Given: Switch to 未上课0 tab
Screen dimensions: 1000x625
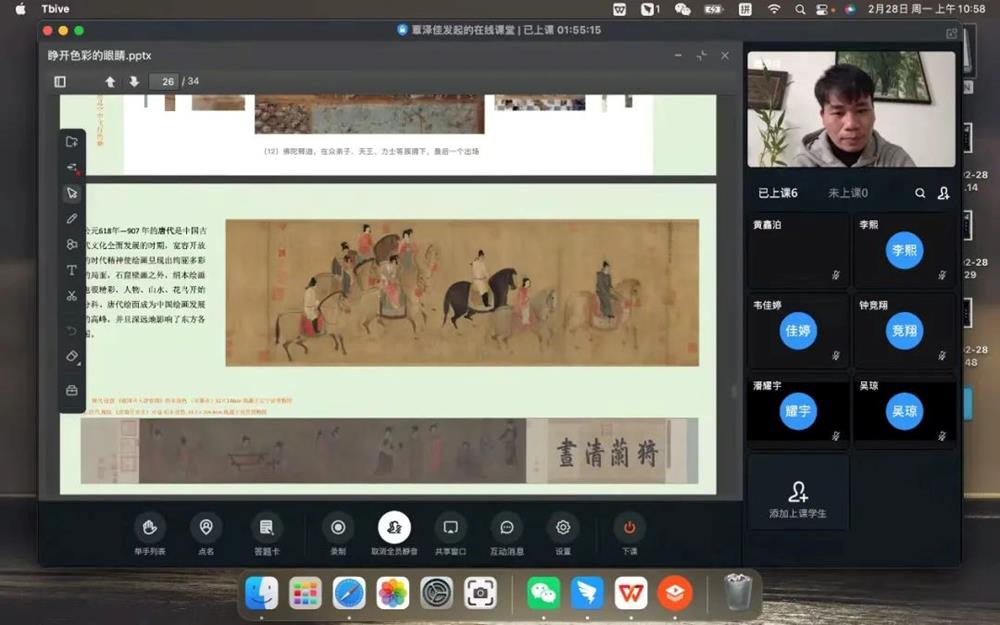Looking at the screenshot, I should click(848, 193).
